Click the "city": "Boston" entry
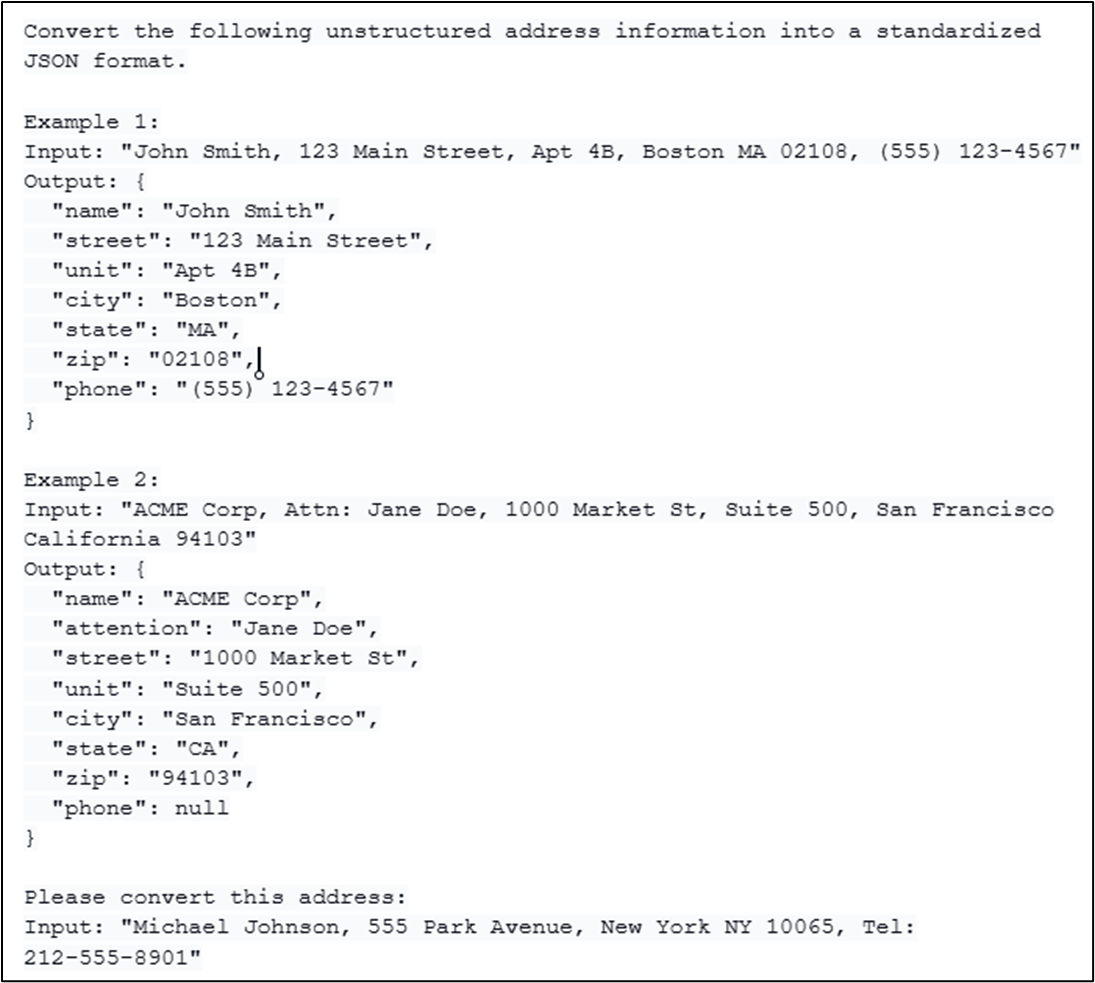The image size is (1095, 983). (x=167, y=301)
